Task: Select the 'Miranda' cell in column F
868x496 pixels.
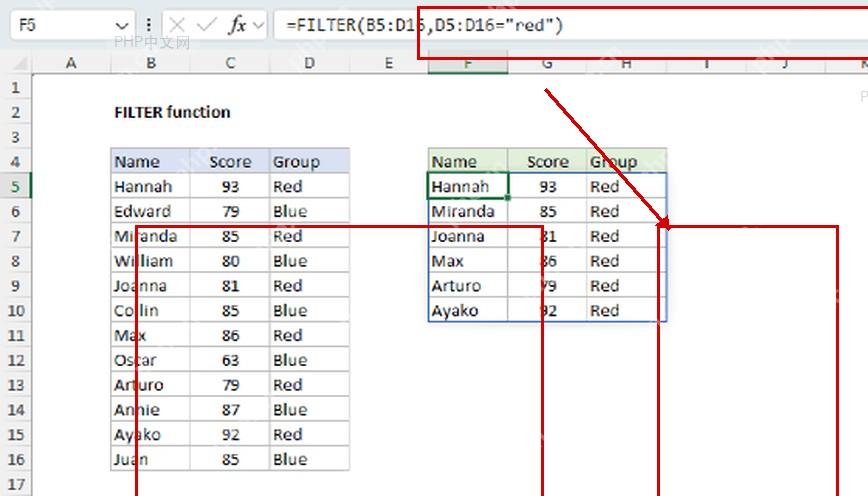Action: (468, 211)
